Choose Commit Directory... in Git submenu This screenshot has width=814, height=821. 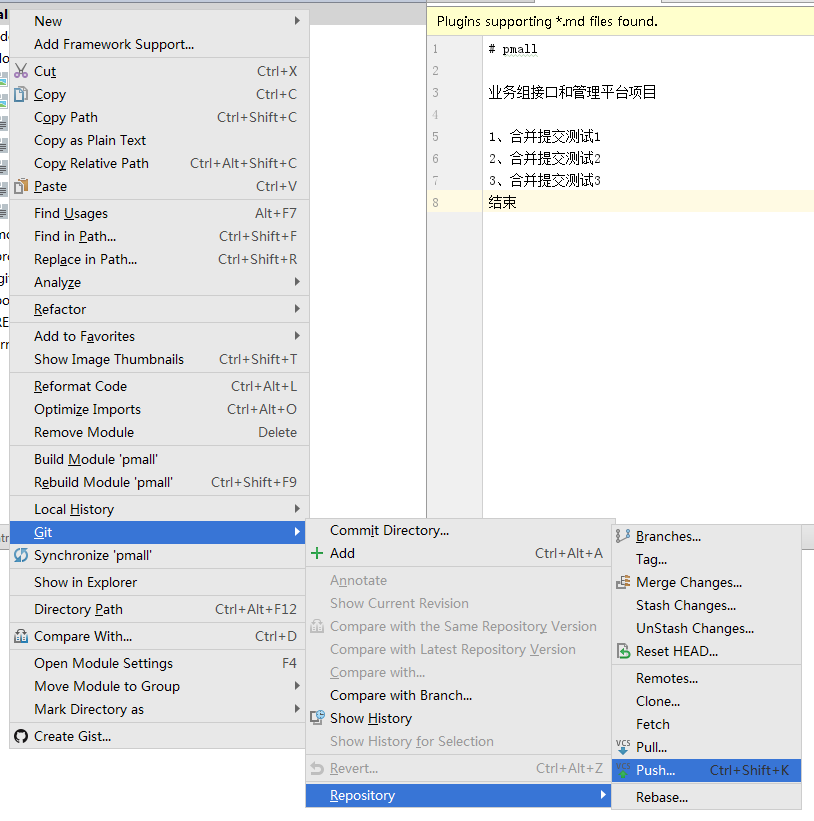459,530
